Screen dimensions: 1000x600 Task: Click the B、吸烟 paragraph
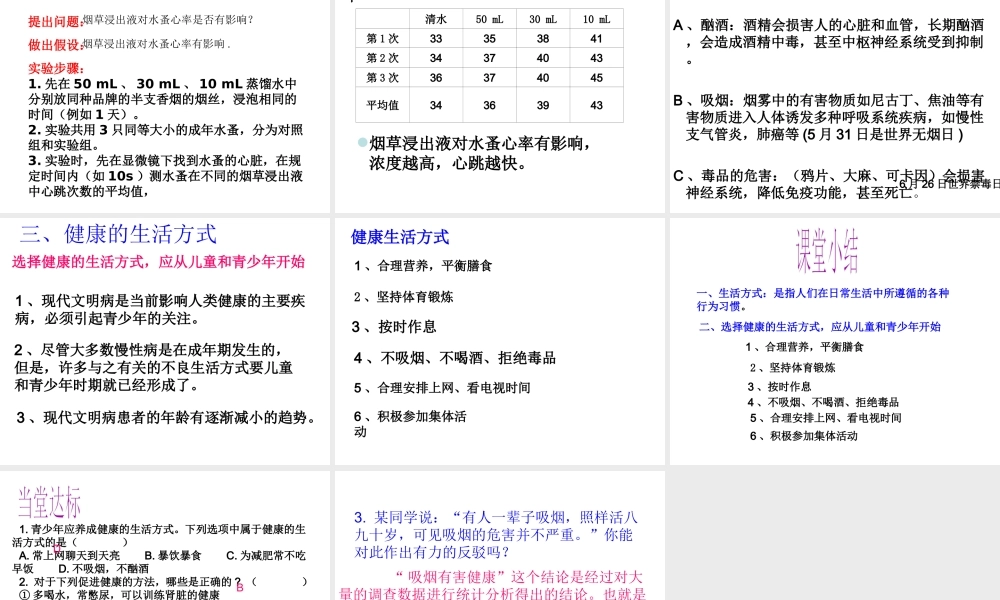click(829, 117)
